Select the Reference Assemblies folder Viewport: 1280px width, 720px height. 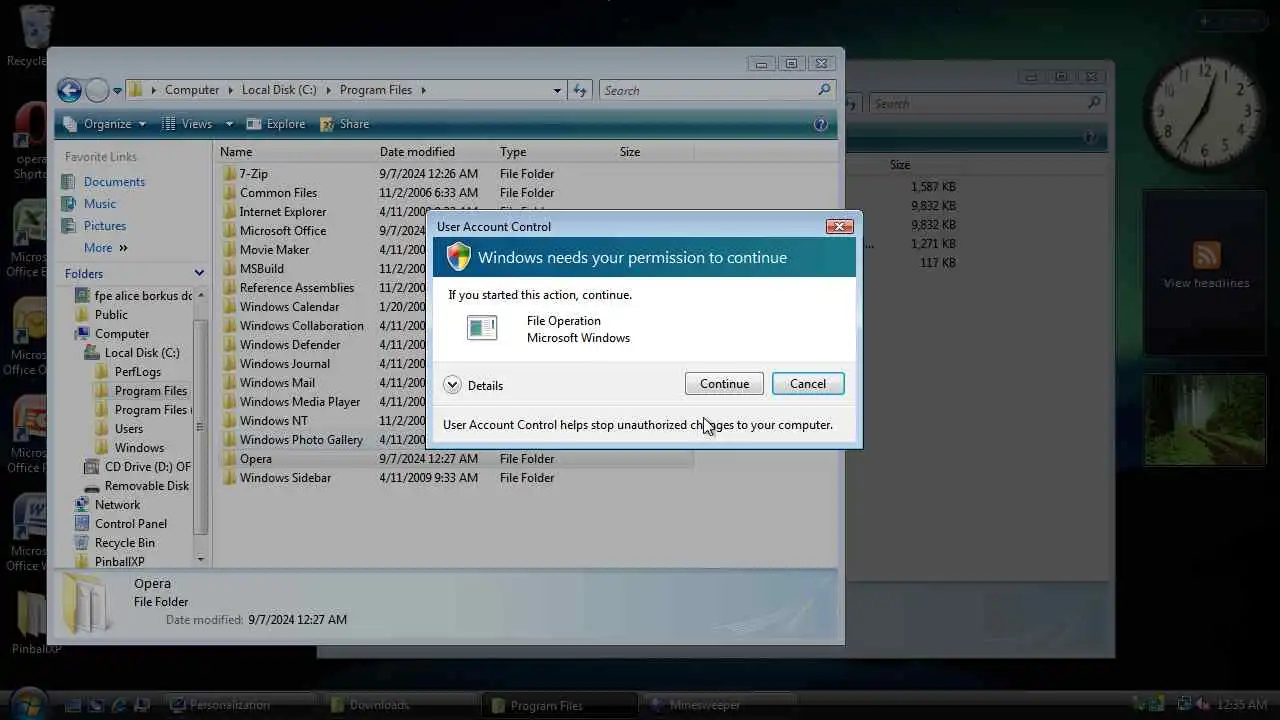(296, 288)
